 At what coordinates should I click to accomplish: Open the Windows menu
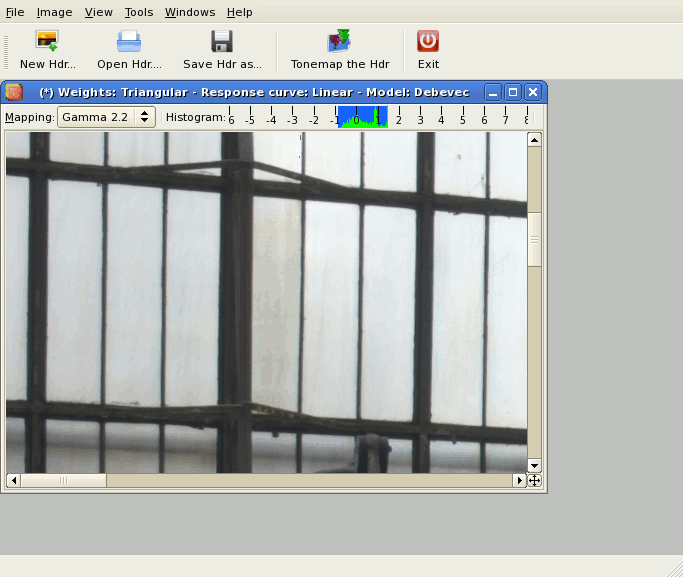(190, 12)
